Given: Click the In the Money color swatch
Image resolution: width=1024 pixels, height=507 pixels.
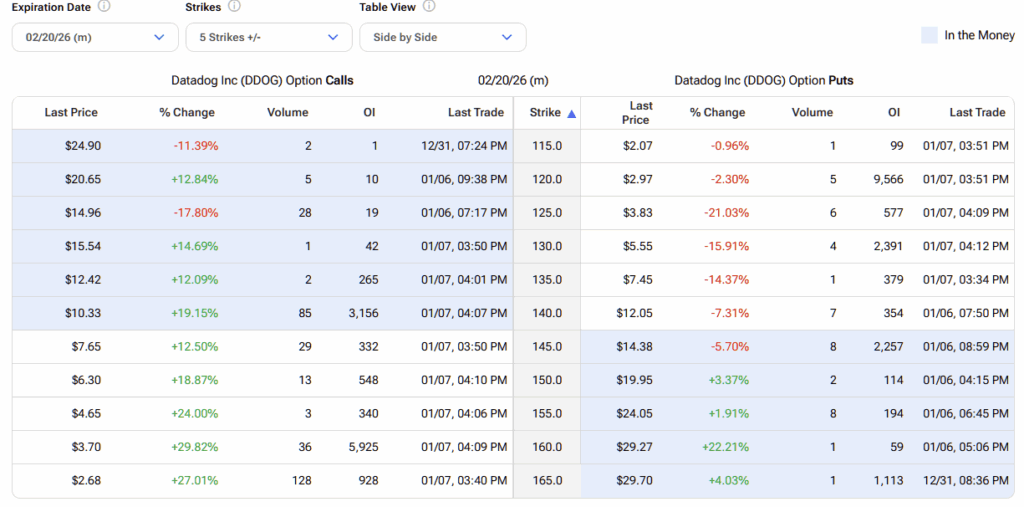Looking at the screenshot, I should (929, 36).
